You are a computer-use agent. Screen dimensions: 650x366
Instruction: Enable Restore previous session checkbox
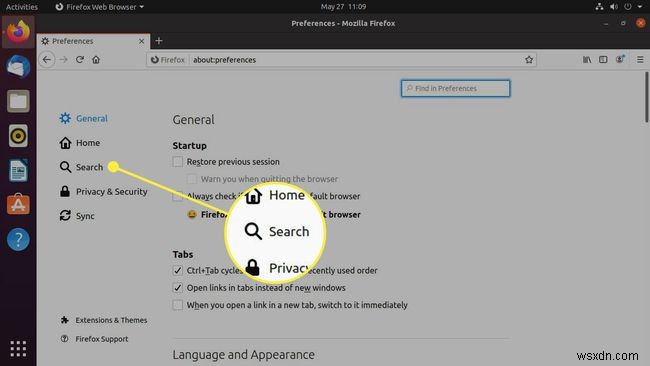[x=178, y=162]
